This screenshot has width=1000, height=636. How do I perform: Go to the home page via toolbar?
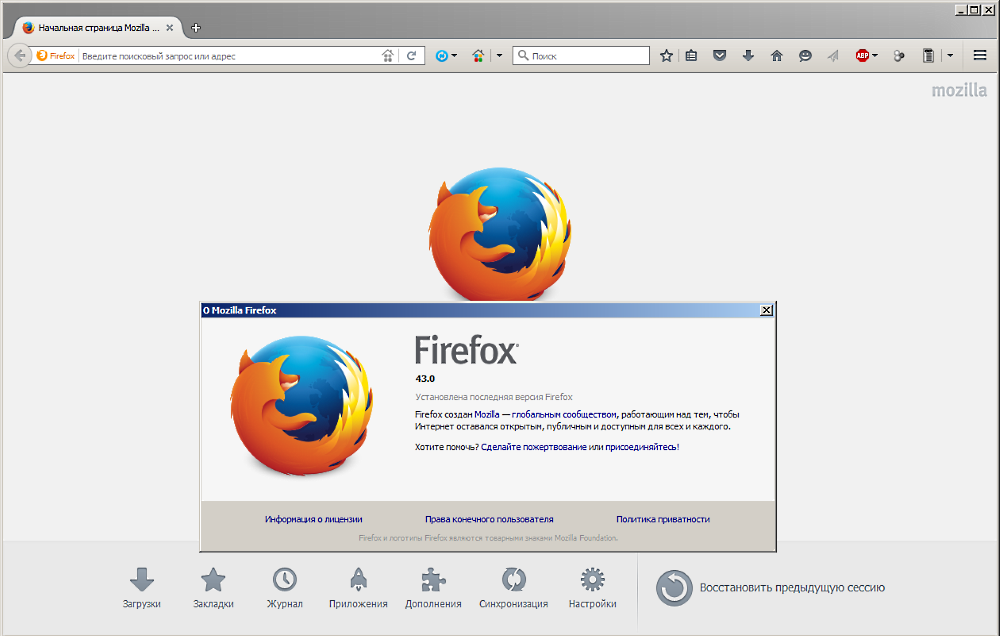coord(777,56)
